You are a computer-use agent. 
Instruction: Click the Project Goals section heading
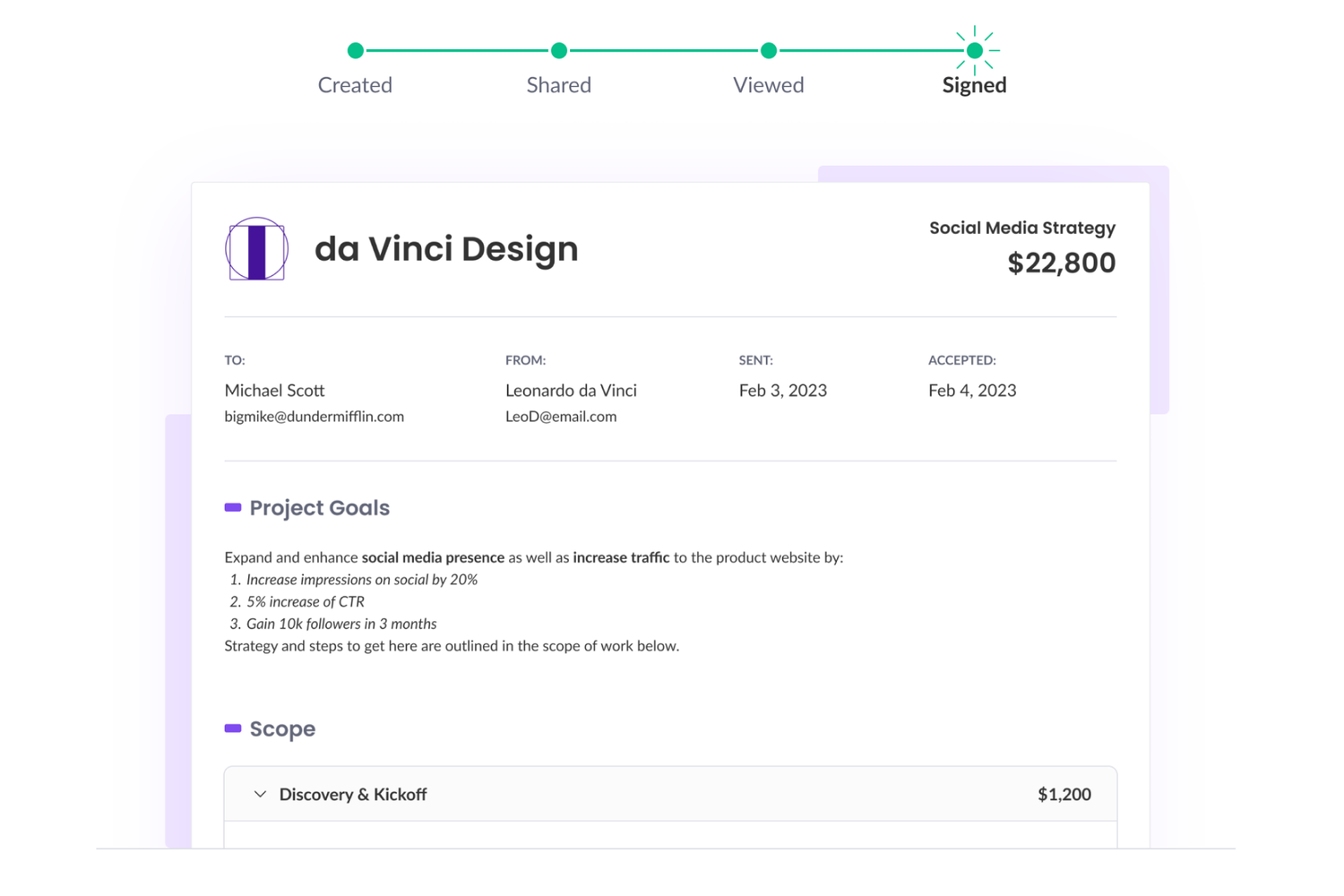319,508
